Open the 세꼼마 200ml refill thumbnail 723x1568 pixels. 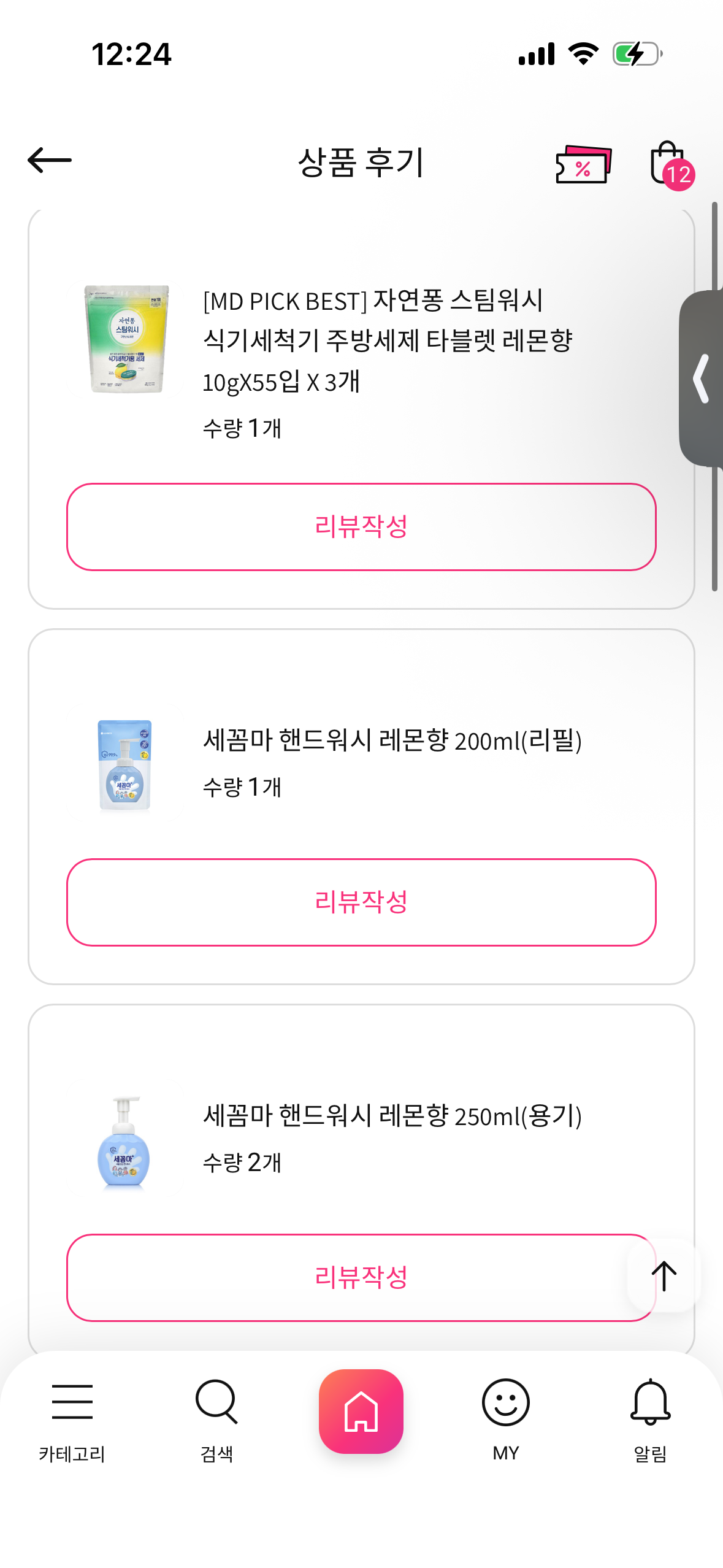pyautogui.click(x=125, y=765)
